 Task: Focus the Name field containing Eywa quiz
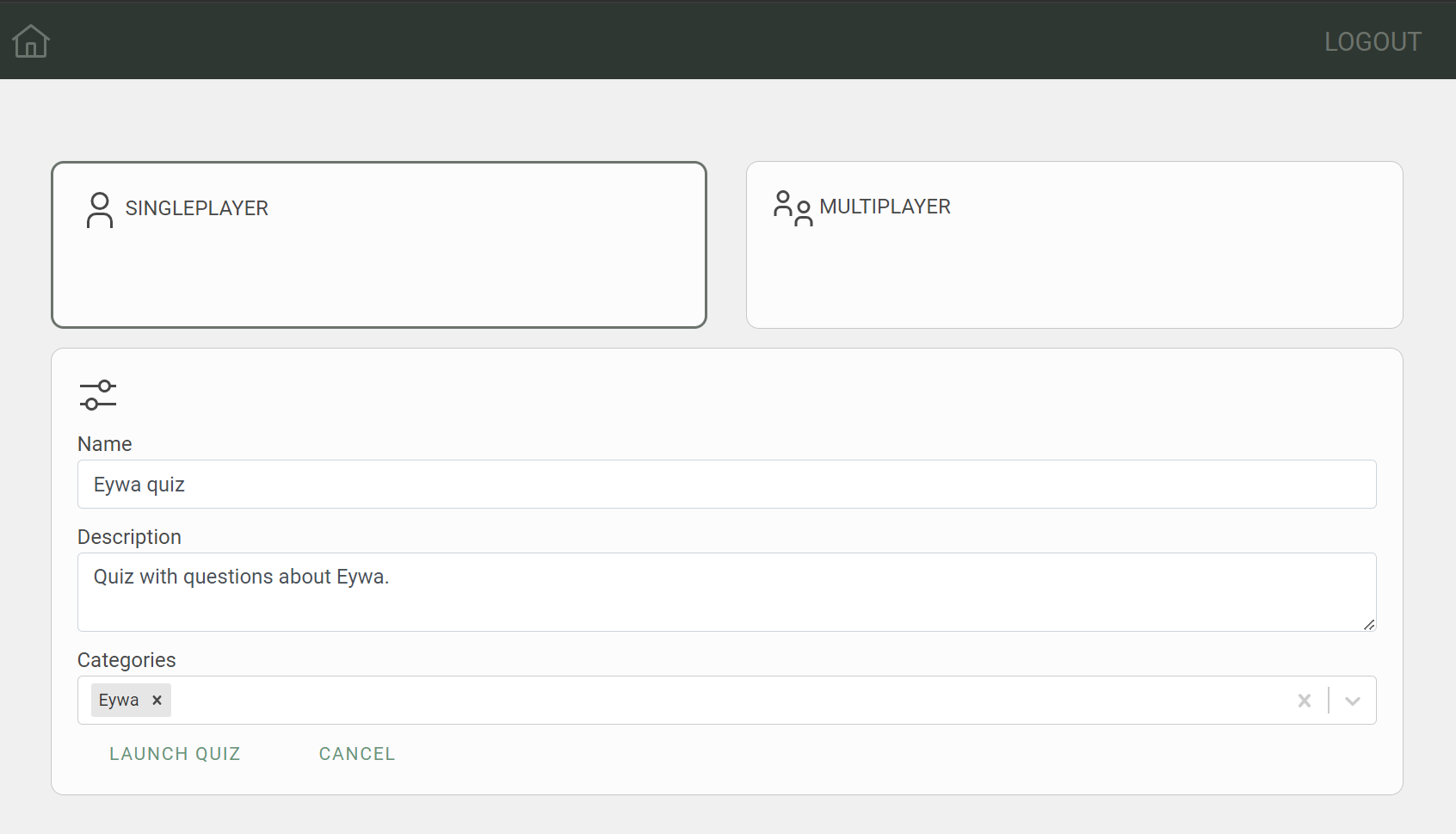[x=726, y=485]
